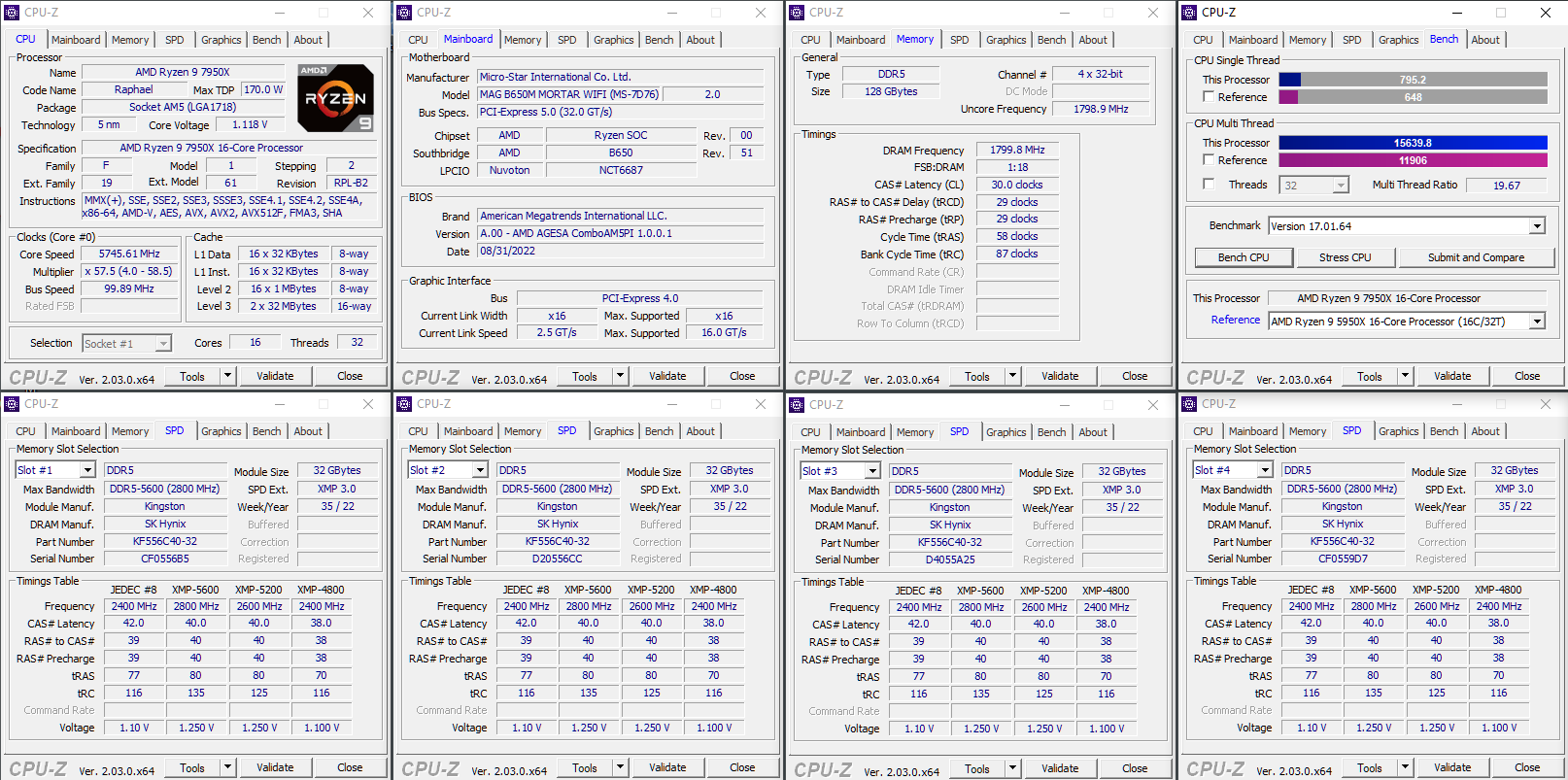This screenshot has width=1568, height=780.
Task: Select the SPD tab in the Memory timings window
Action: (x=960, y=40)
